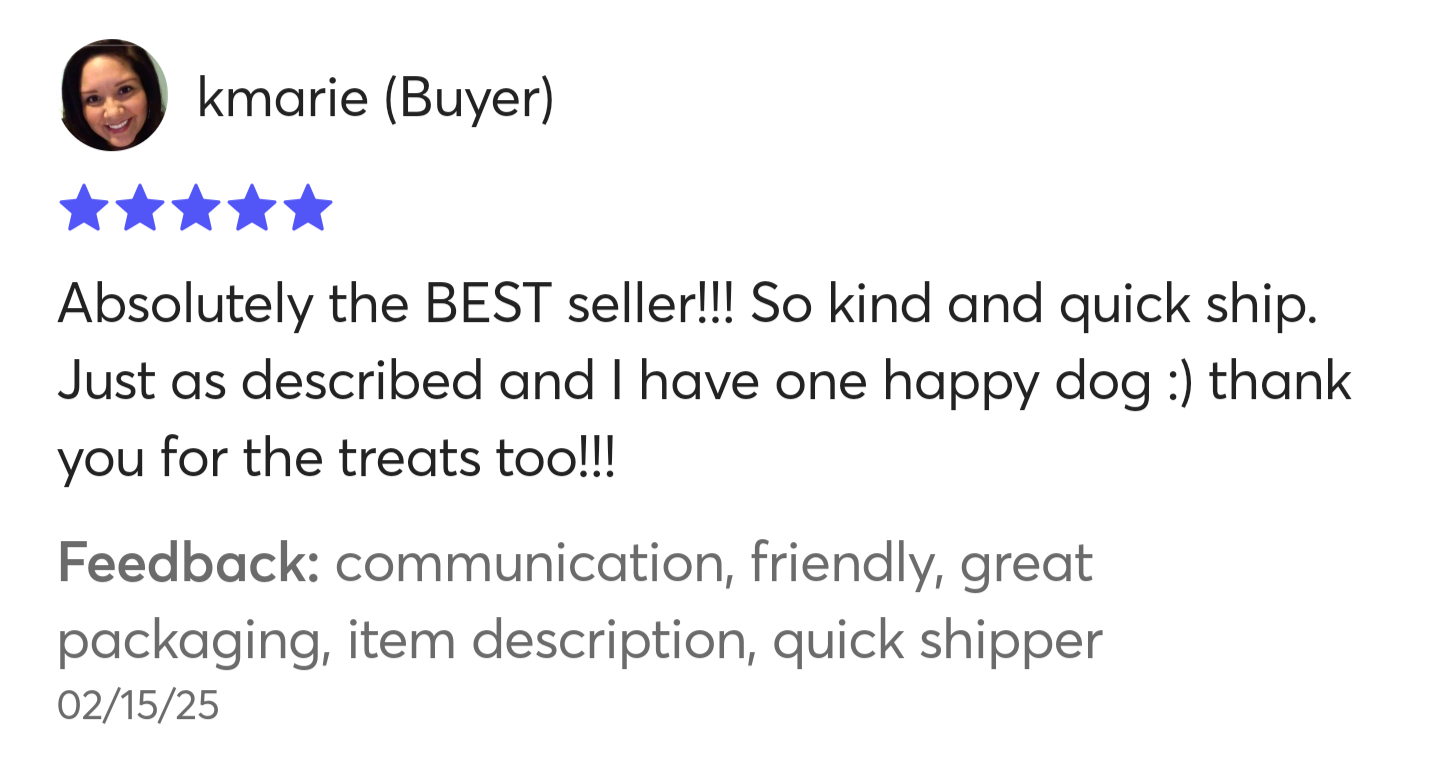Screen dimensions: 1440x766
Task: Select the third blue rating star
Action: (194, 207)
